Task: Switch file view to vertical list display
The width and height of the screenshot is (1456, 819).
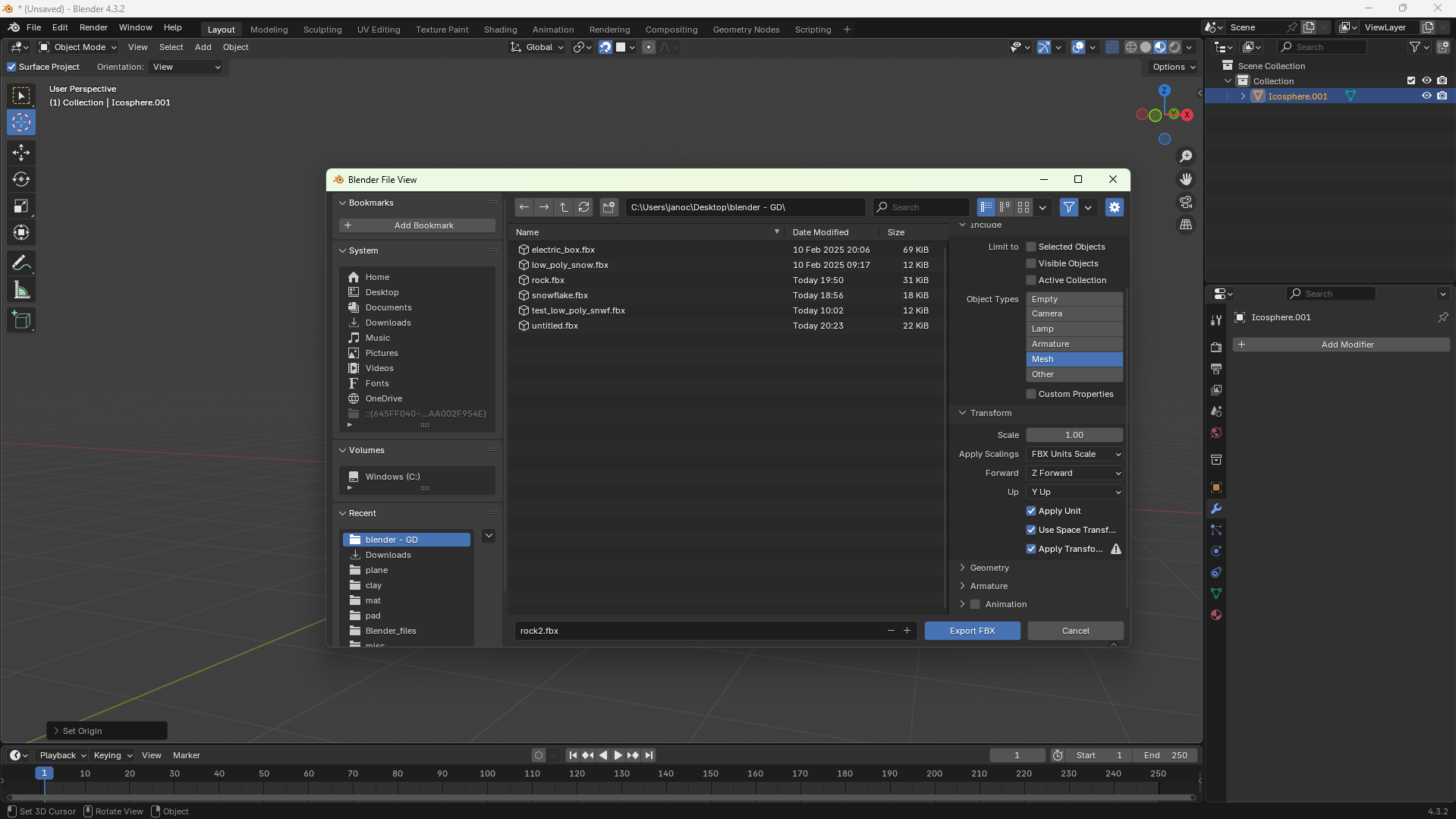Action: pyautogui.click(x=986, y=207)
